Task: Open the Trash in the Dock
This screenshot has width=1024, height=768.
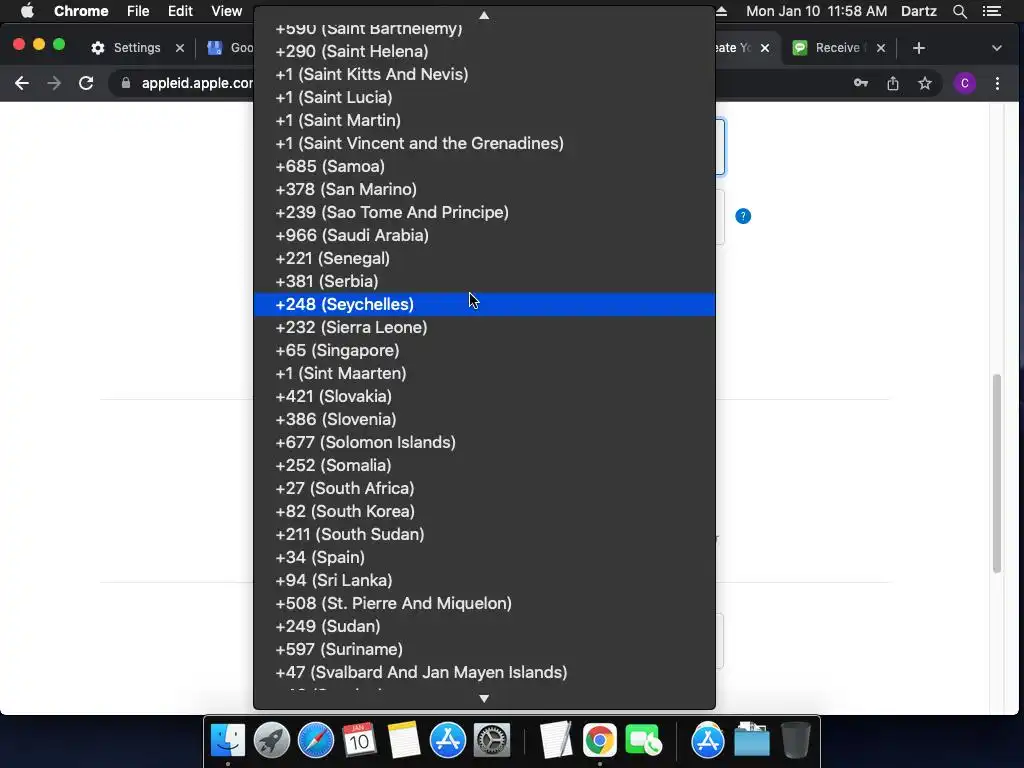Action: (x=795, y=741)
